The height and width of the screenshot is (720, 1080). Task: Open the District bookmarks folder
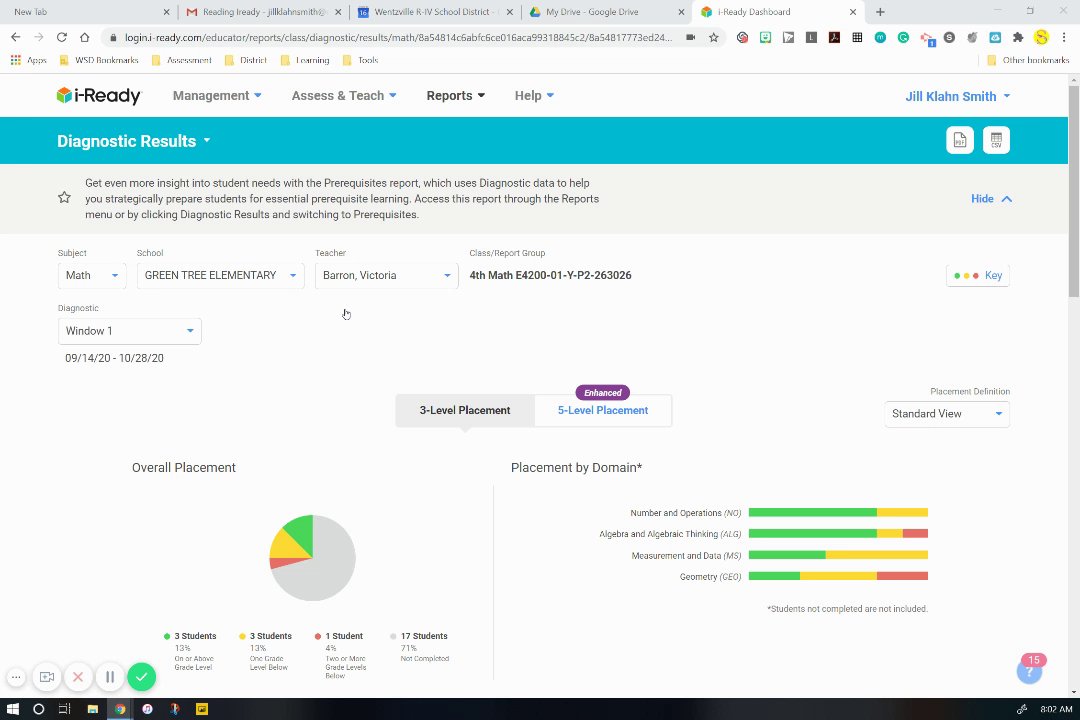246,61
